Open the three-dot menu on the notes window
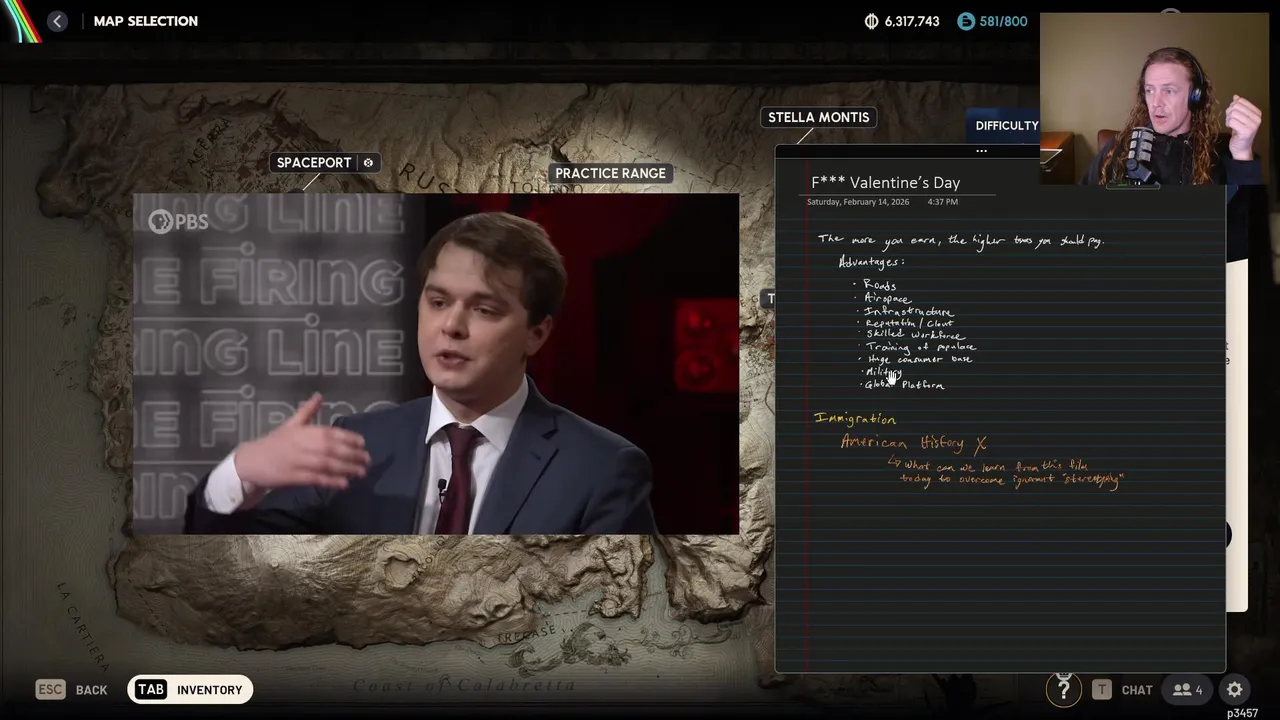The image size is (1280, 720). [x=981, y=151]
